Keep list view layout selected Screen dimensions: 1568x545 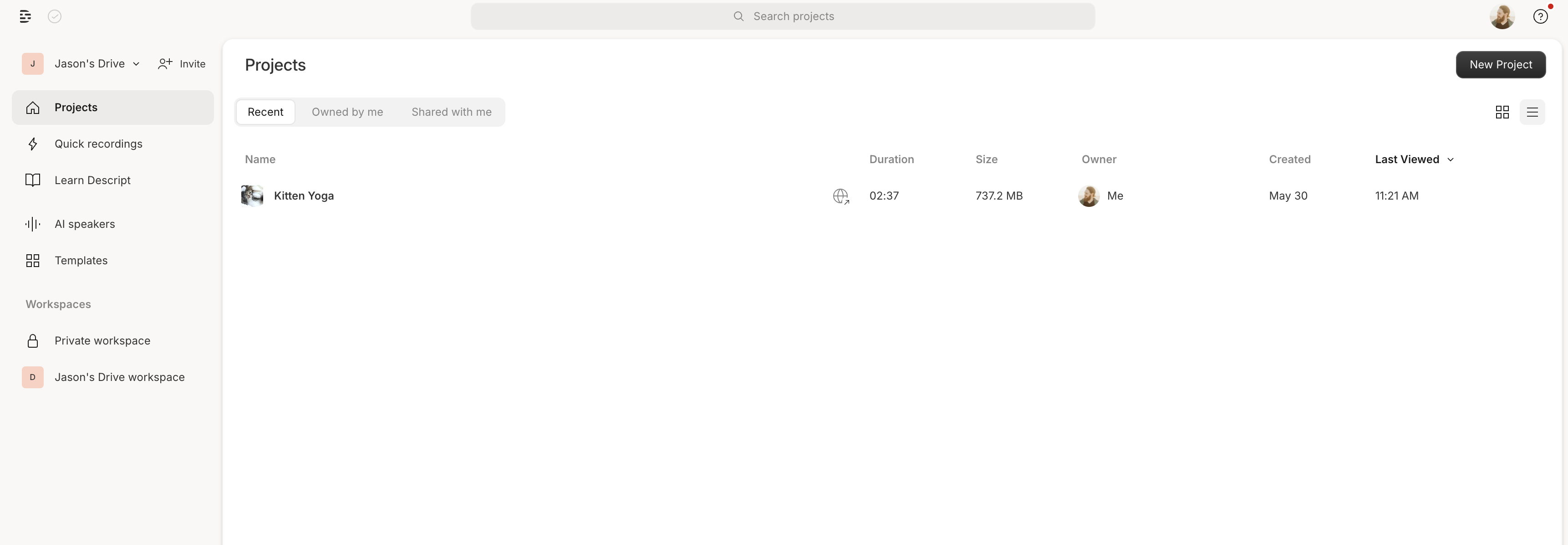pos(1532,112)
